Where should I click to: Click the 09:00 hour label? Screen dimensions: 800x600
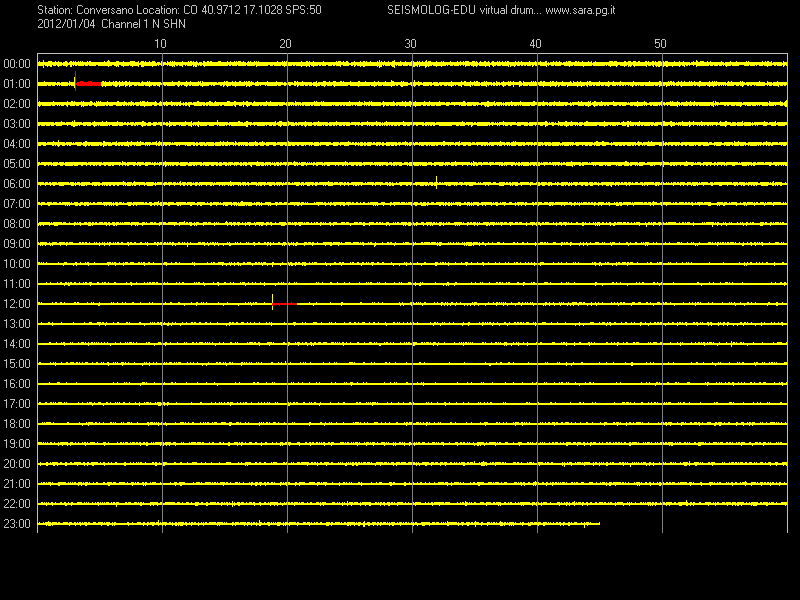click(17, 244)
